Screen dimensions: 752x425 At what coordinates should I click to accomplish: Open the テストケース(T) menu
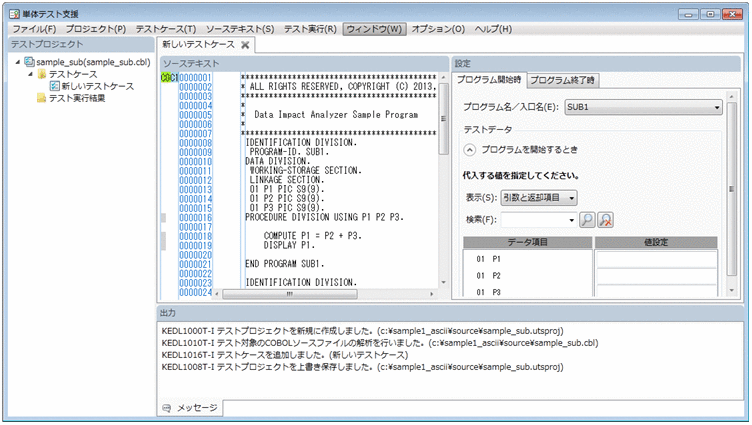click(166, 29)
